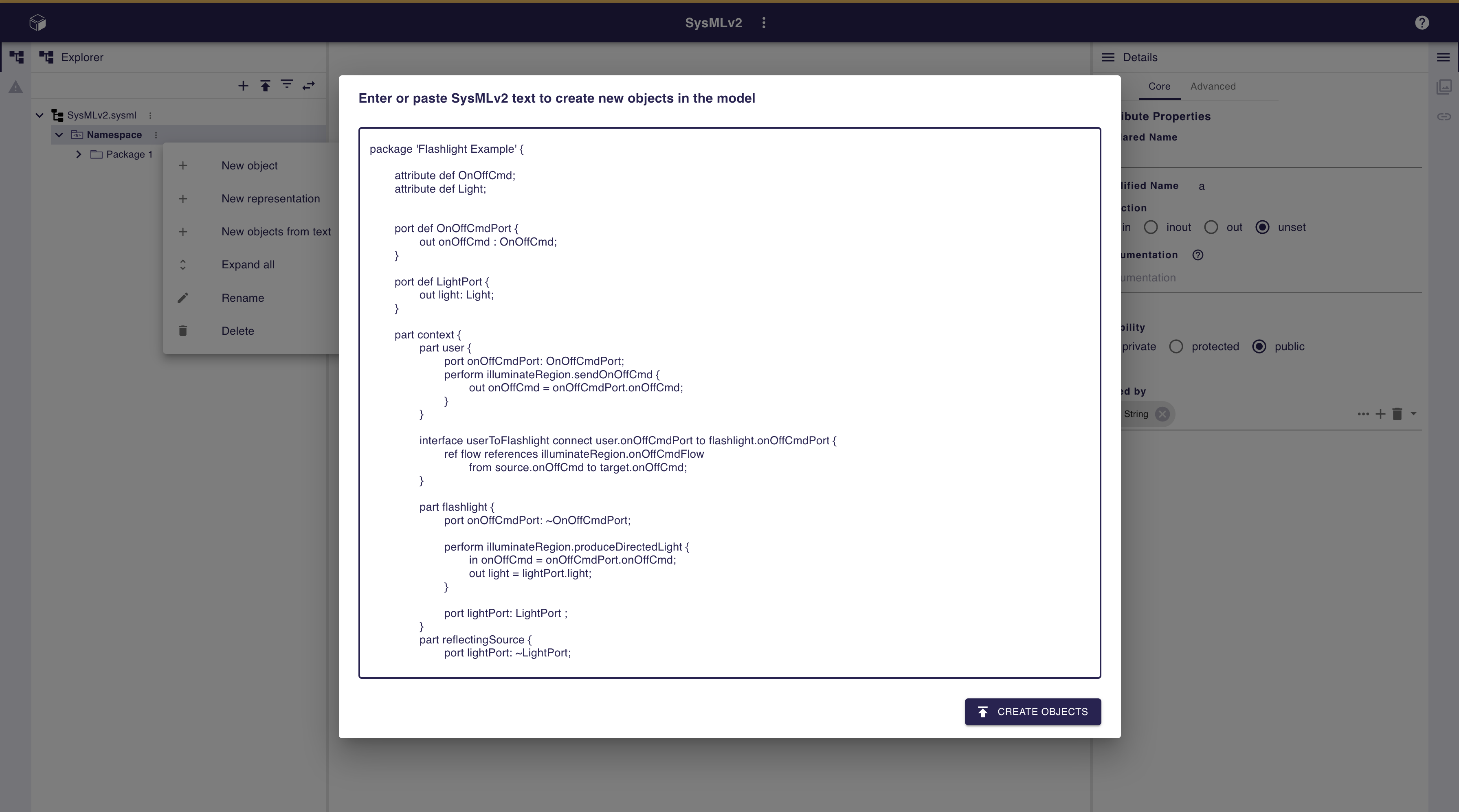Image resolution: width=1459 pixels, height=812 pixels.
Task: Select New representation from context menu
Action: point(271,198)
